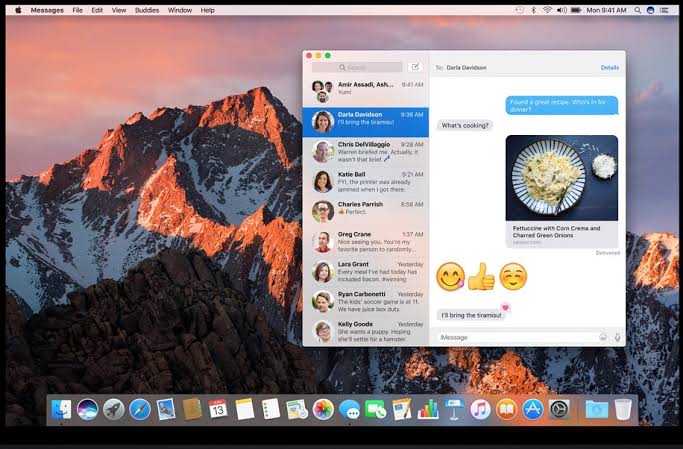The image size is (683, 449).
Task: Open Time Machine menu bar icon
Action: [x=519, y=10]
